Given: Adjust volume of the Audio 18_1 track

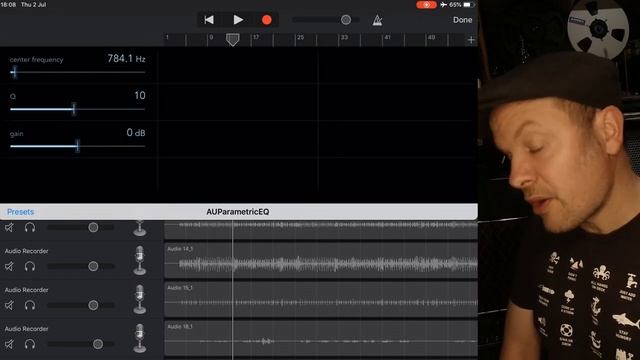Looking at the screenshot, I should pos(98,344).
